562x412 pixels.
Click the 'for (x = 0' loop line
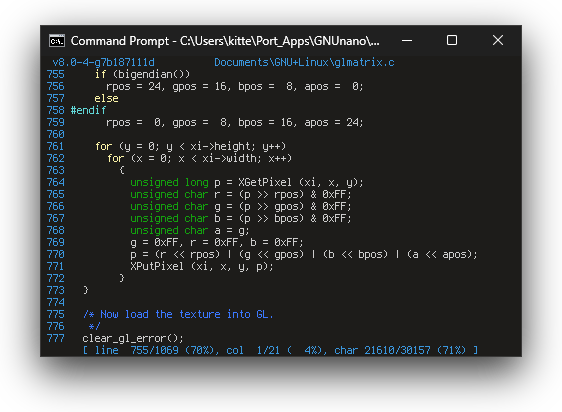[199, 158]
